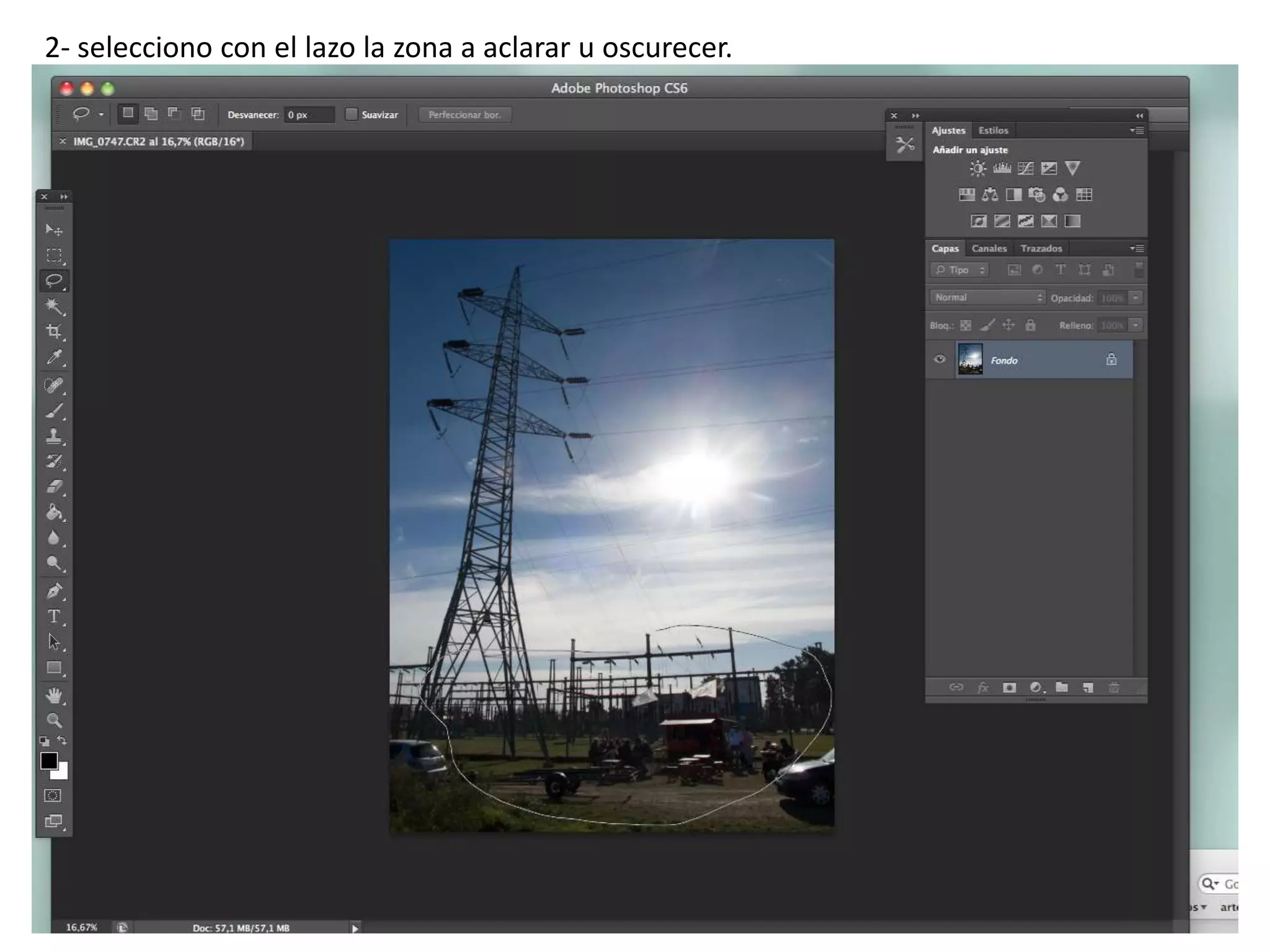1270x952 pixels.
Task: Select the Magic Wand tool
Action: pyautogui.click(x=54, y=306)
